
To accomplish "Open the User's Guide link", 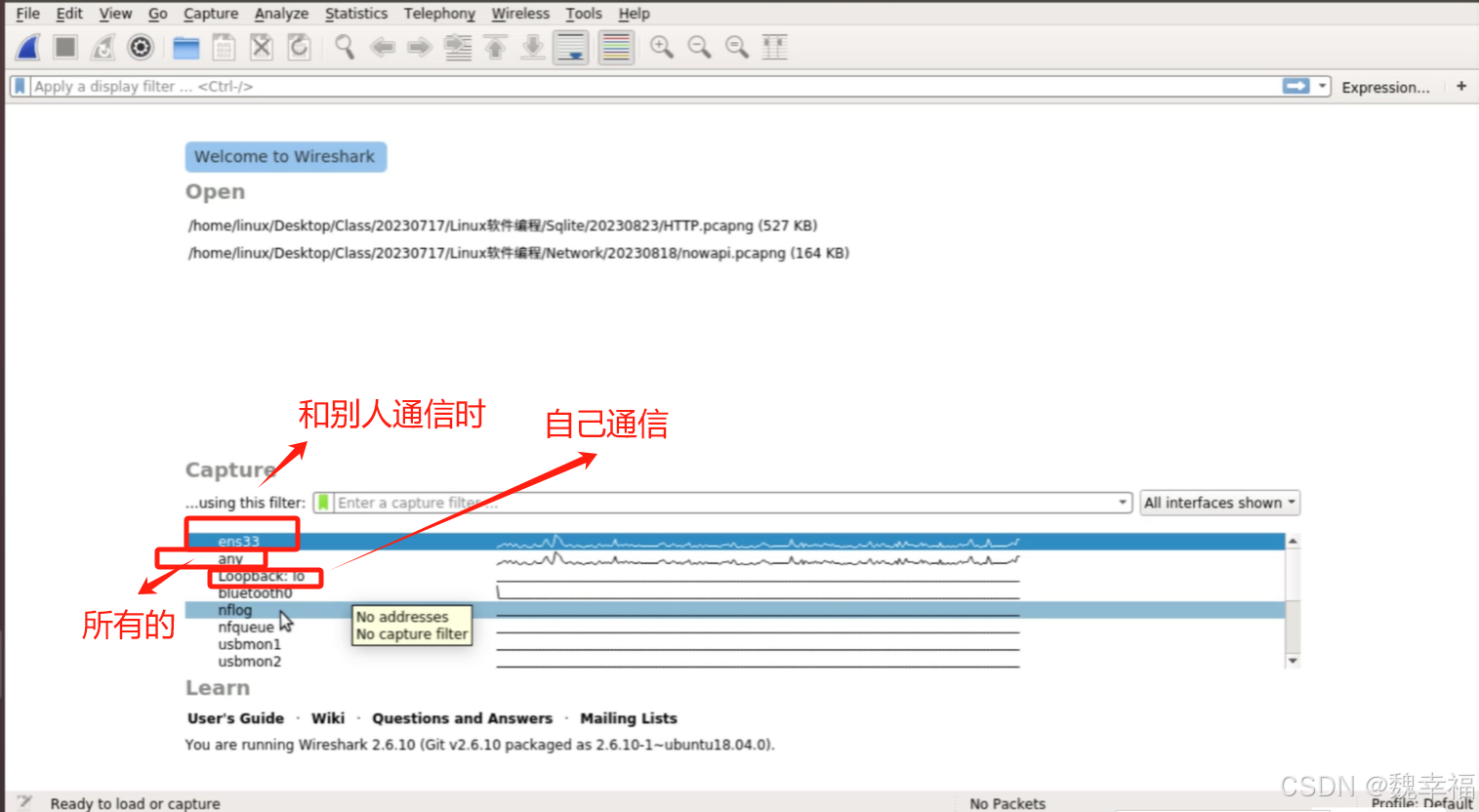I will (235, 718).
